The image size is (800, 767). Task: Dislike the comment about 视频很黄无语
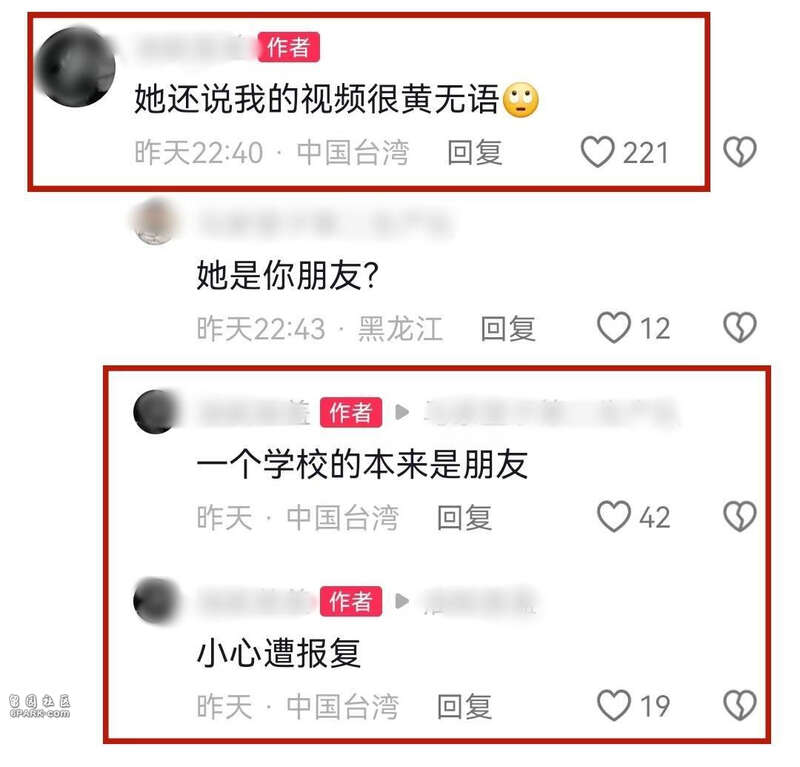click(x=739, y=152)
